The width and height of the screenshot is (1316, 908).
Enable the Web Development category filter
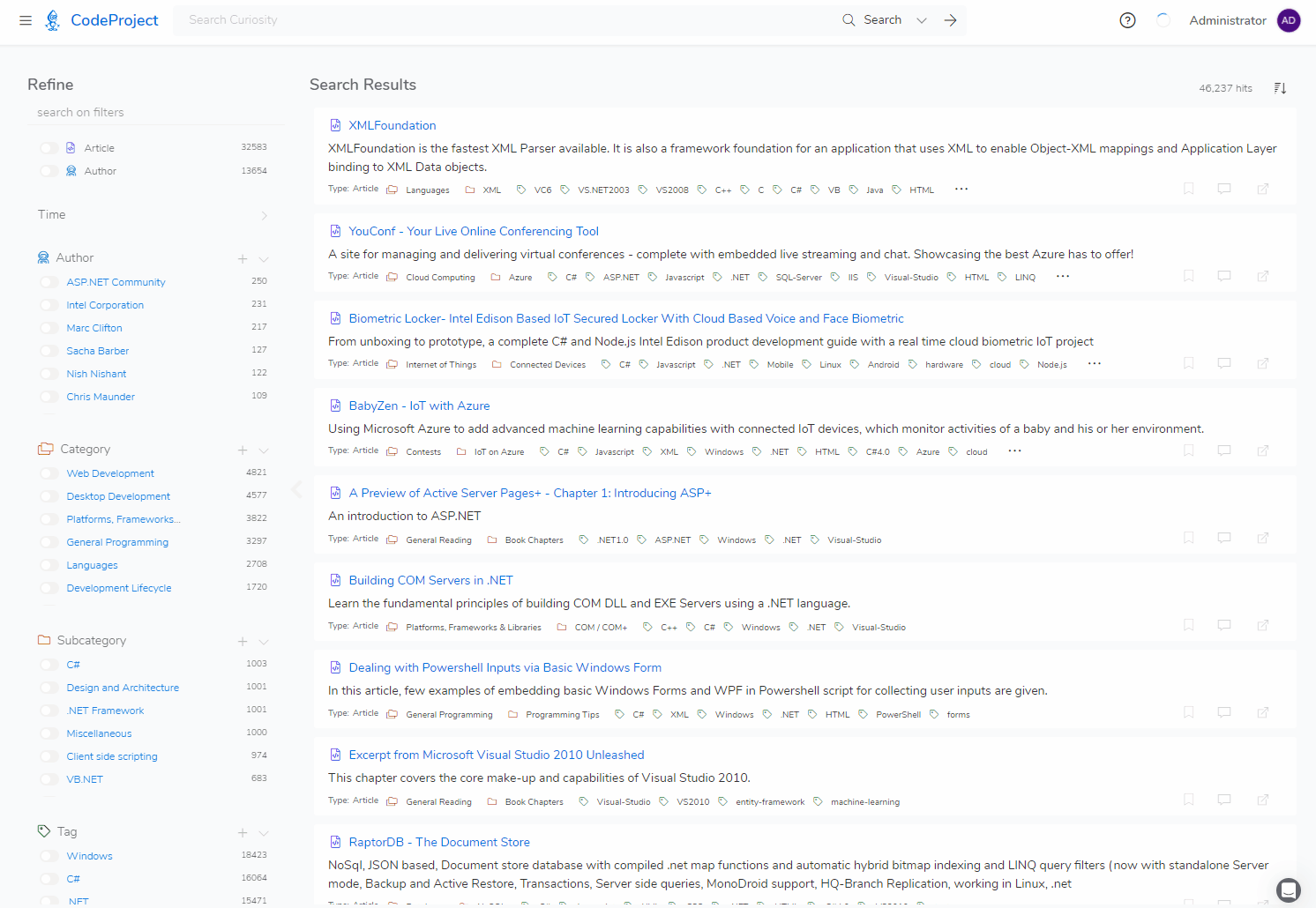pyautogui.click(x=49, y=473)
